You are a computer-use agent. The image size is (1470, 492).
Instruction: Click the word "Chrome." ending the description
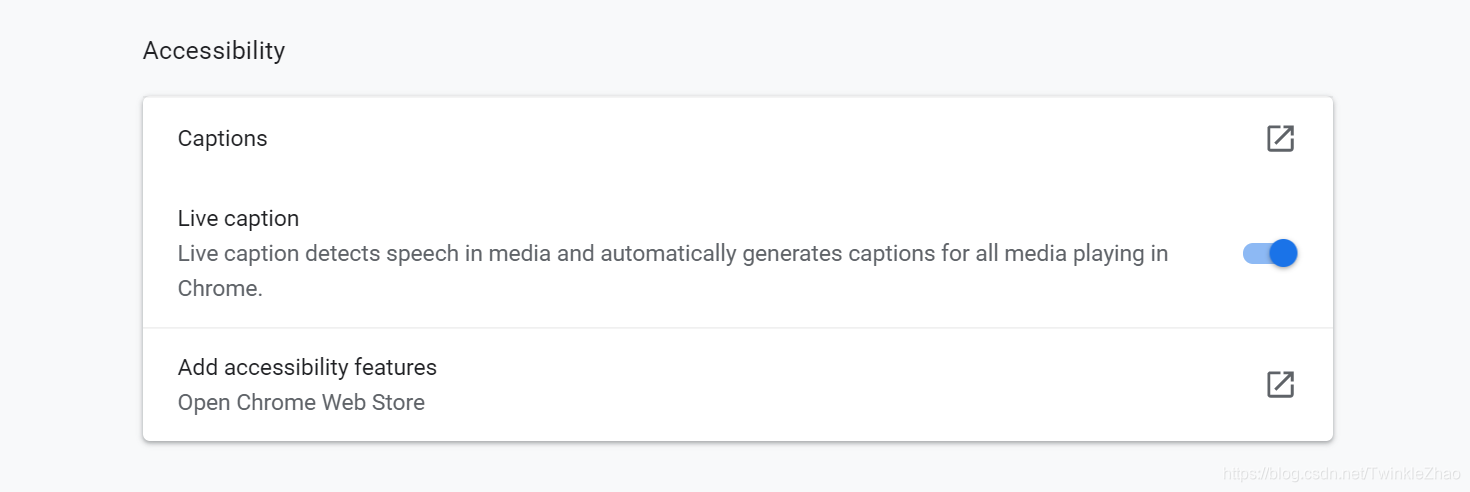[x=220, y=289]
